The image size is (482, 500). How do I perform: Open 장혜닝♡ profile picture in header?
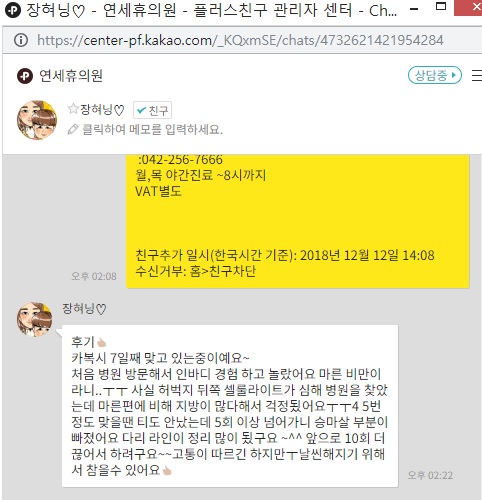tap(37, 120)
